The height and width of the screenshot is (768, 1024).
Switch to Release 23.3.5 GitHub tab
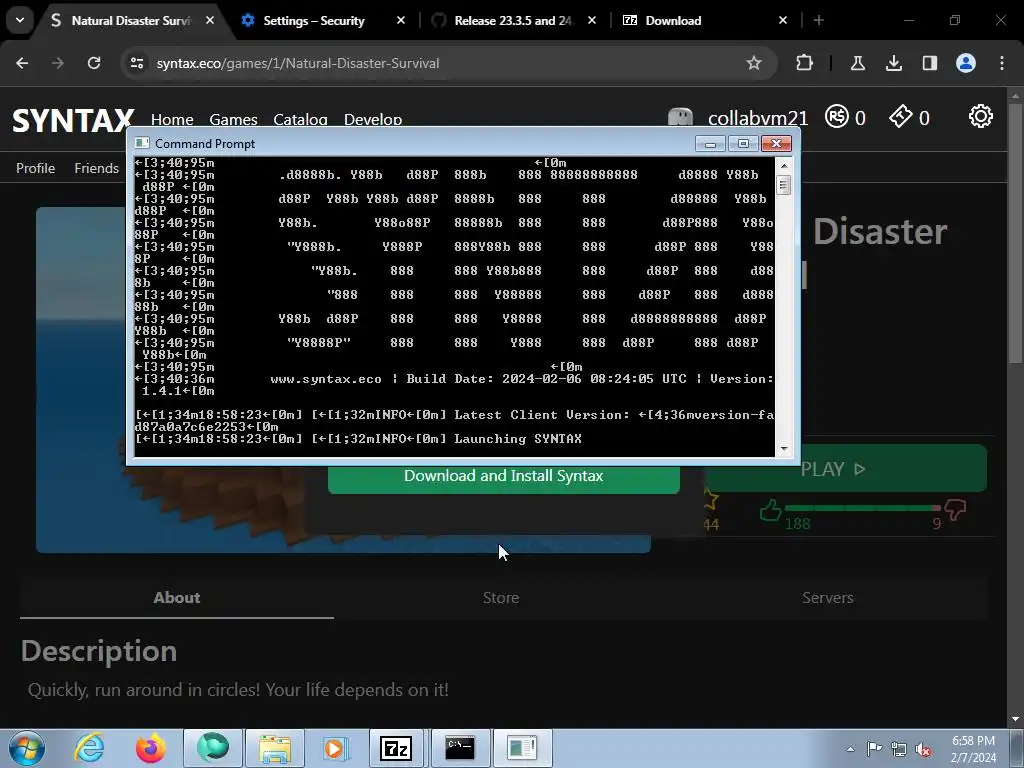[513, 20]
